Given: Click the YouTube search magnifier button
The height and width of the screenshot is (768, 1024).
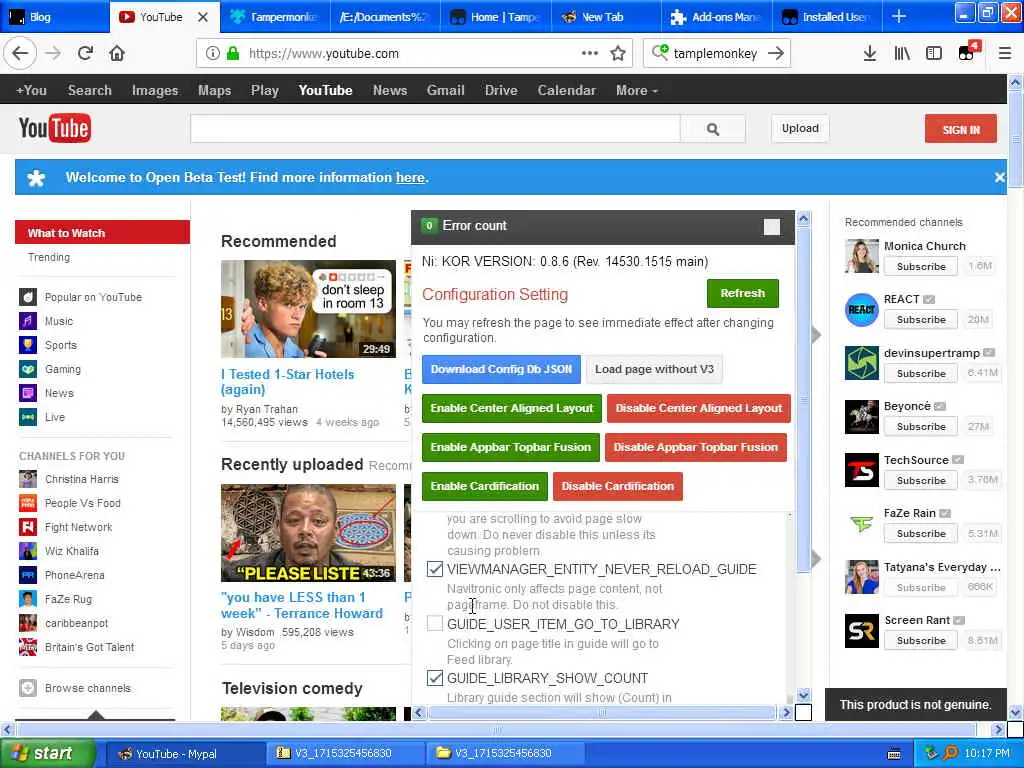Looking at the screenshot, I should pos(712,129).
